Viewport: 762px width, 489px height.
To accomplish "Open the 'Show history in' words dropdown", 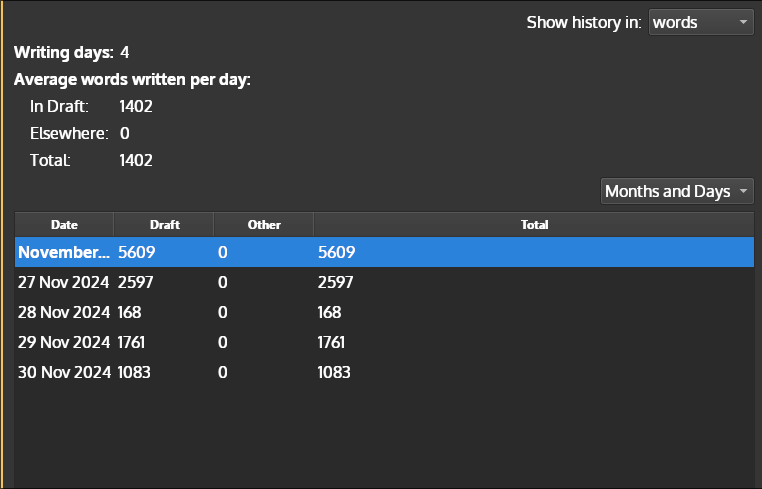I will tap(701, 22).
